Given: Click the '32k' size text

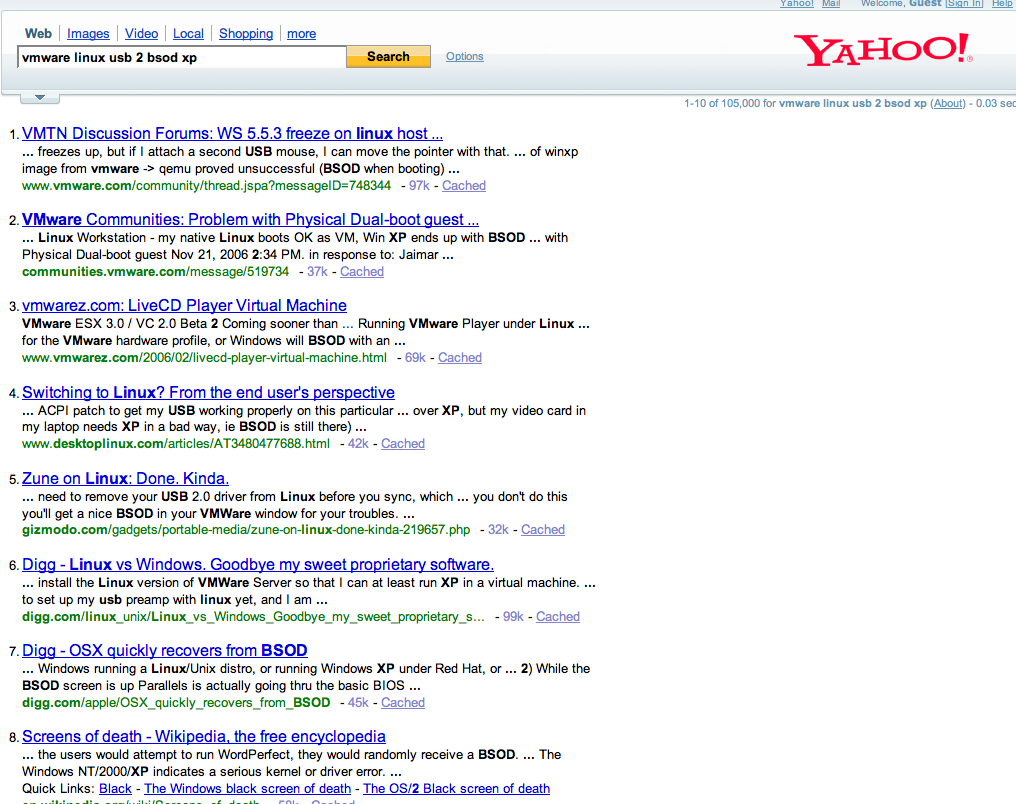Looking at the screenshot, I should 498,530.
